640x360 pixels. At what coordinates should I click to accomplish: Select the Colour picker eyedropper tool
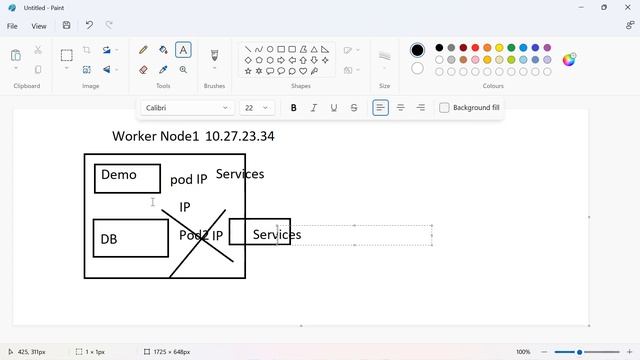pos(163,70)
